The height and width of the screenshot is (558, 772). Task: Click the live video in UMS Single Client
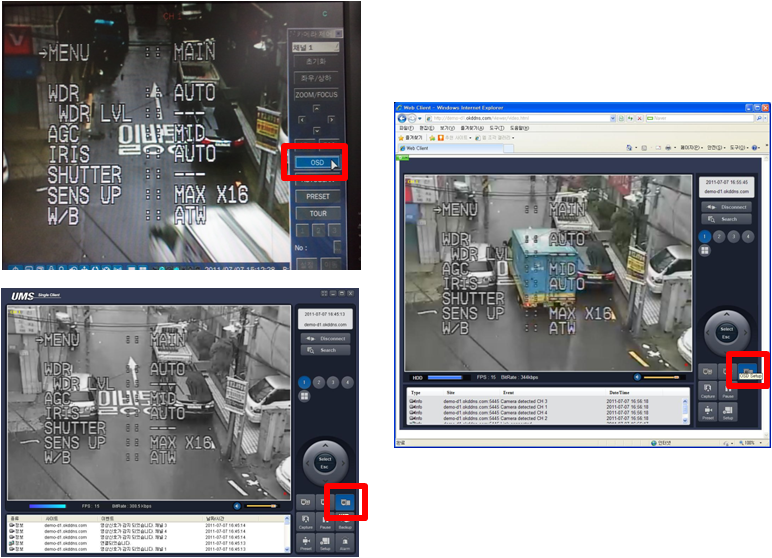pos(149,402)
